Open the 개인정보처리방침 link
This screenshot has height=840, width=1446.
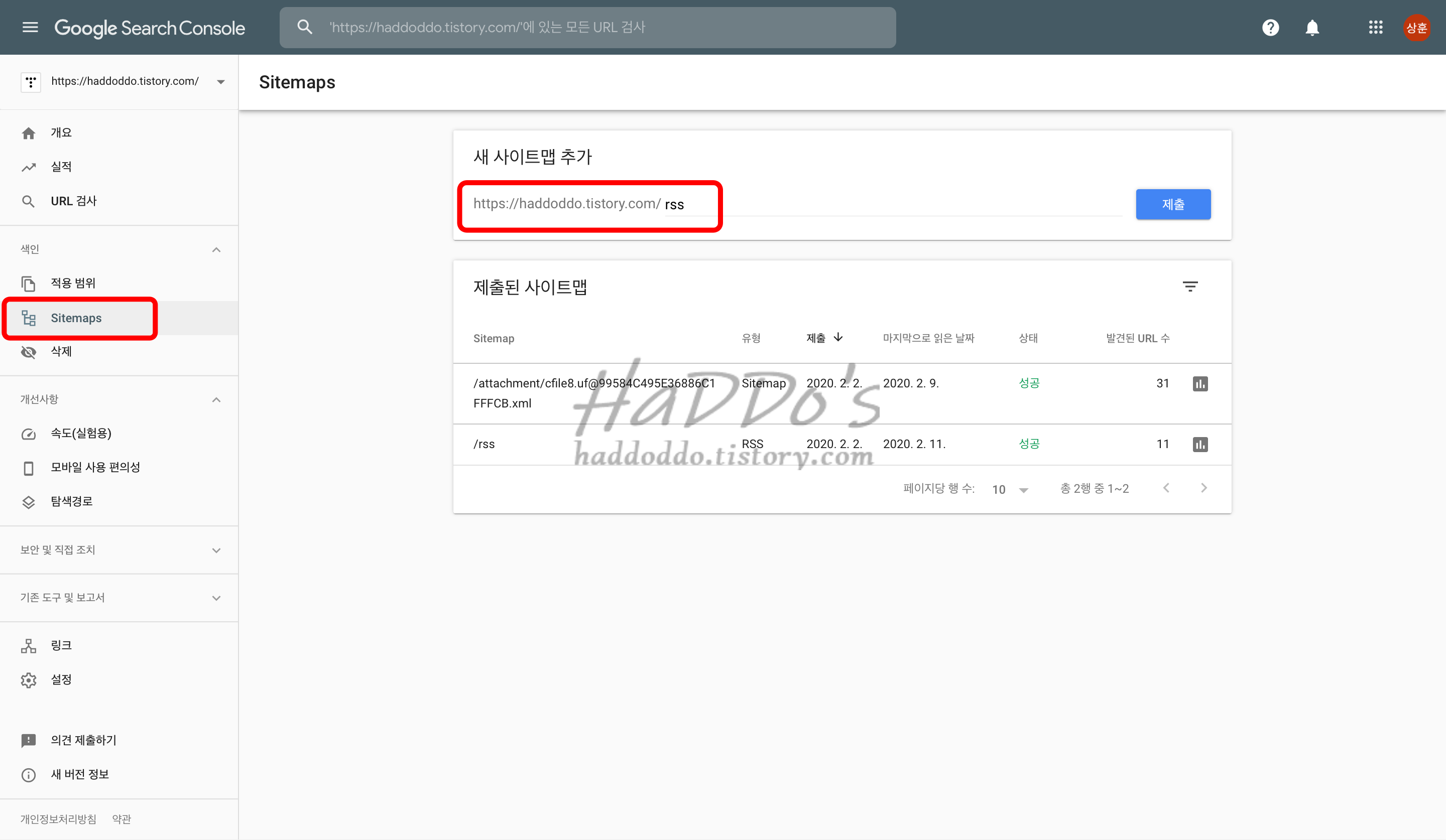[x=58, y=819]
